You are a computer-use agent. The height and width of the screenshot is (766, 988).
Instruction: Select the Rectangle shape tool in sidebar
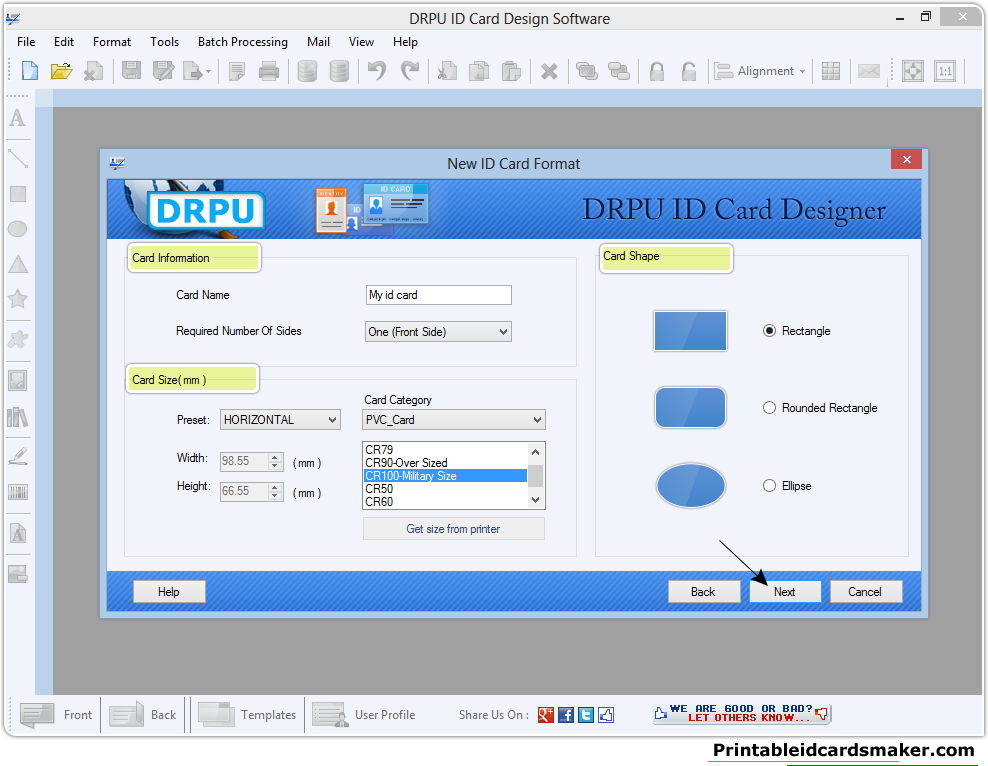(18, 194)
